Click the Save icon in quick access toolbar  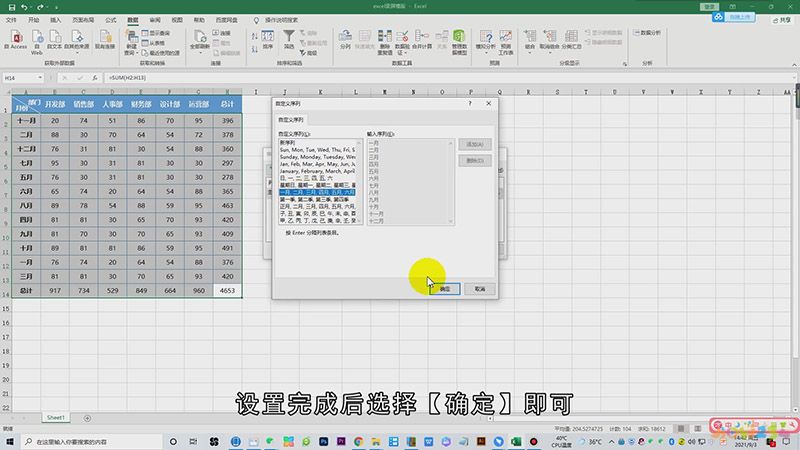click(x=12, y=7)
